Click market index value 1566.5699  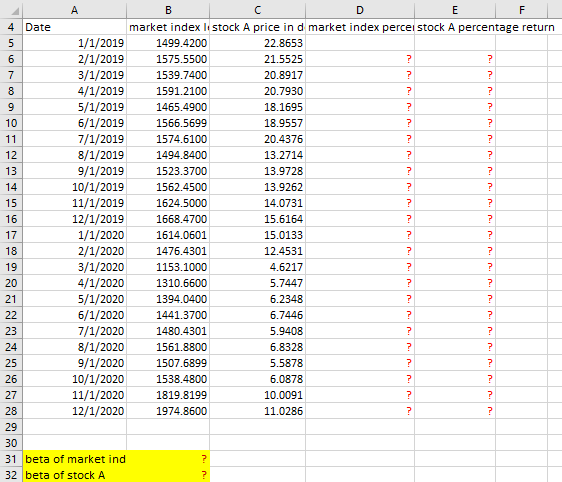tap(168, 123)
